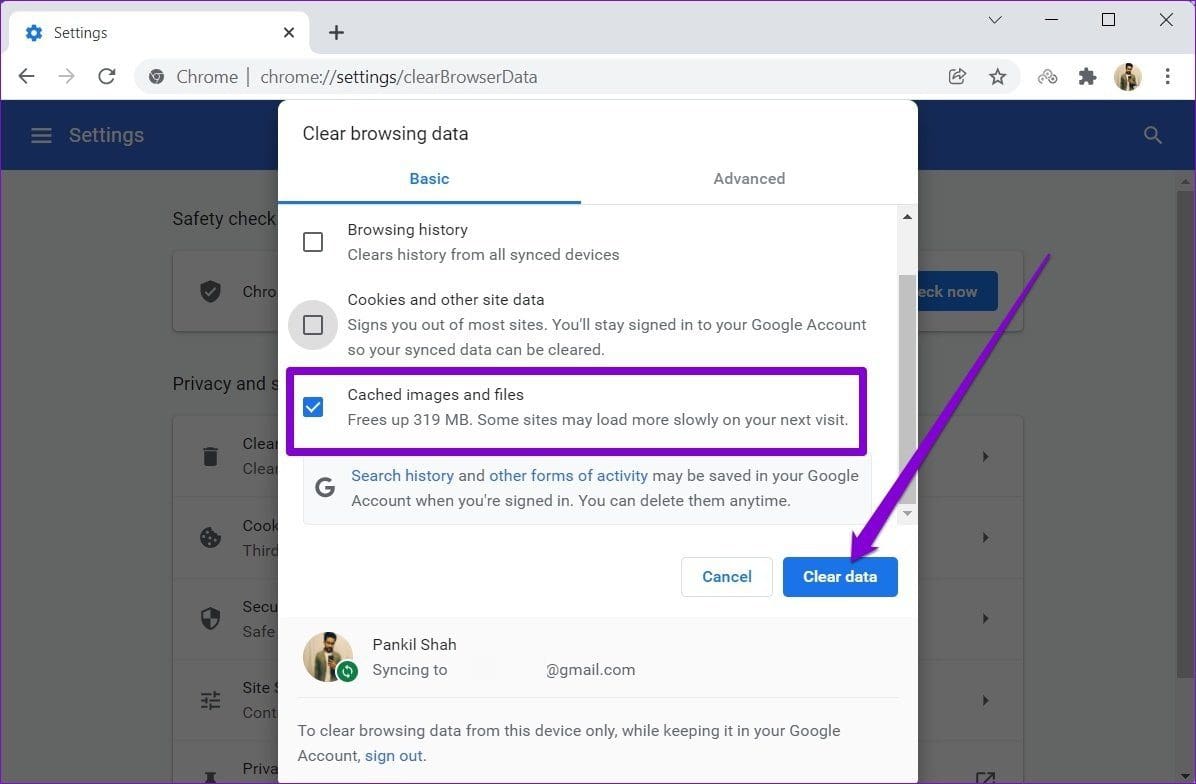Viewport: 1196px width, 784px height.
Task: Click the dialog vertical scrollbar thumb
Action: [907, 389]
